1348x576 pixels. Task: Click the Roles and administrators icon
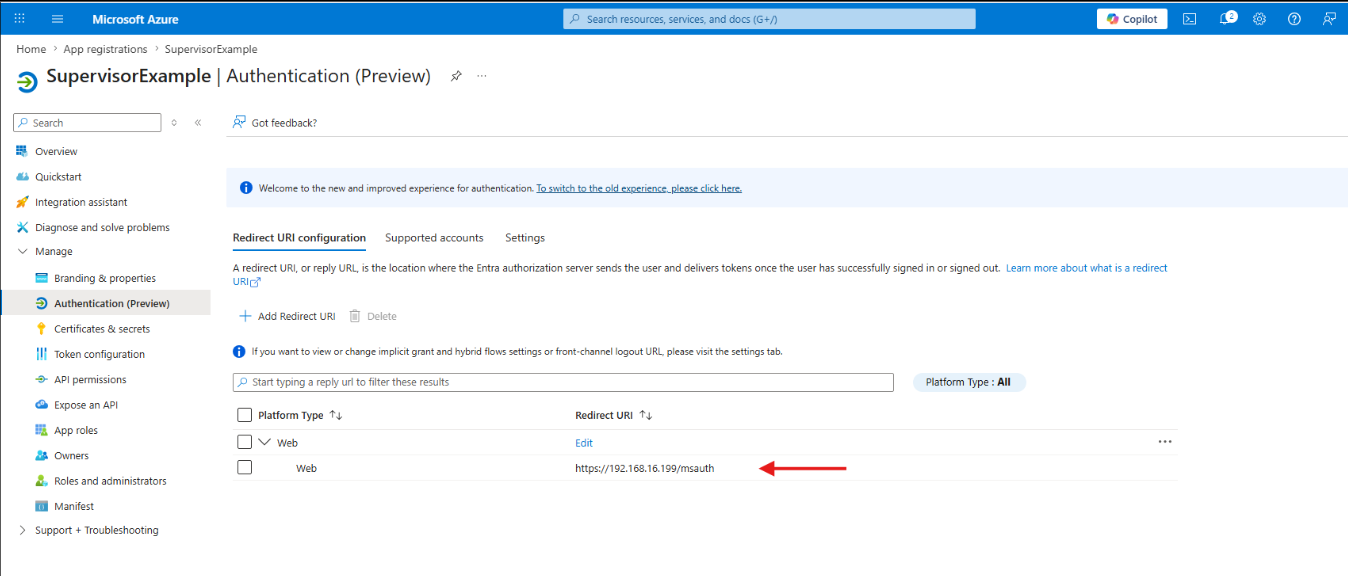tap(41, 481)
